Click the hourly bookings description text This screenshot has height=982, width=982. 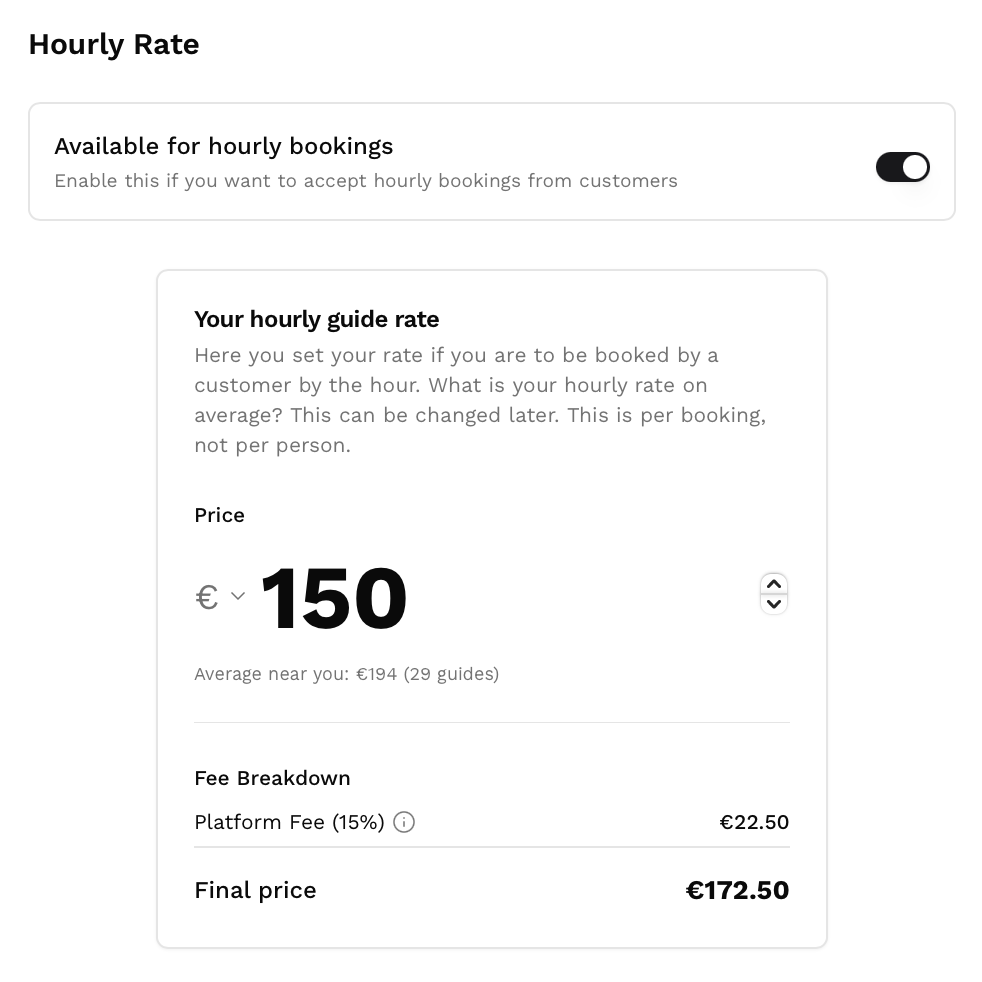366,181
